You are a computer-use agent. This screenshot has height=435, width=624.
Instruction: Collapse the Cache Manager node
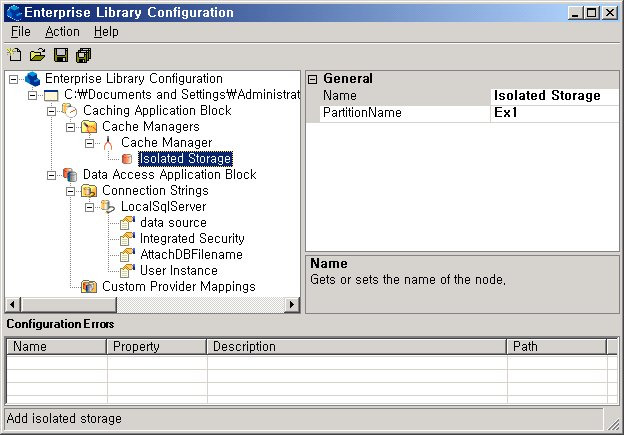coord(90,143)
